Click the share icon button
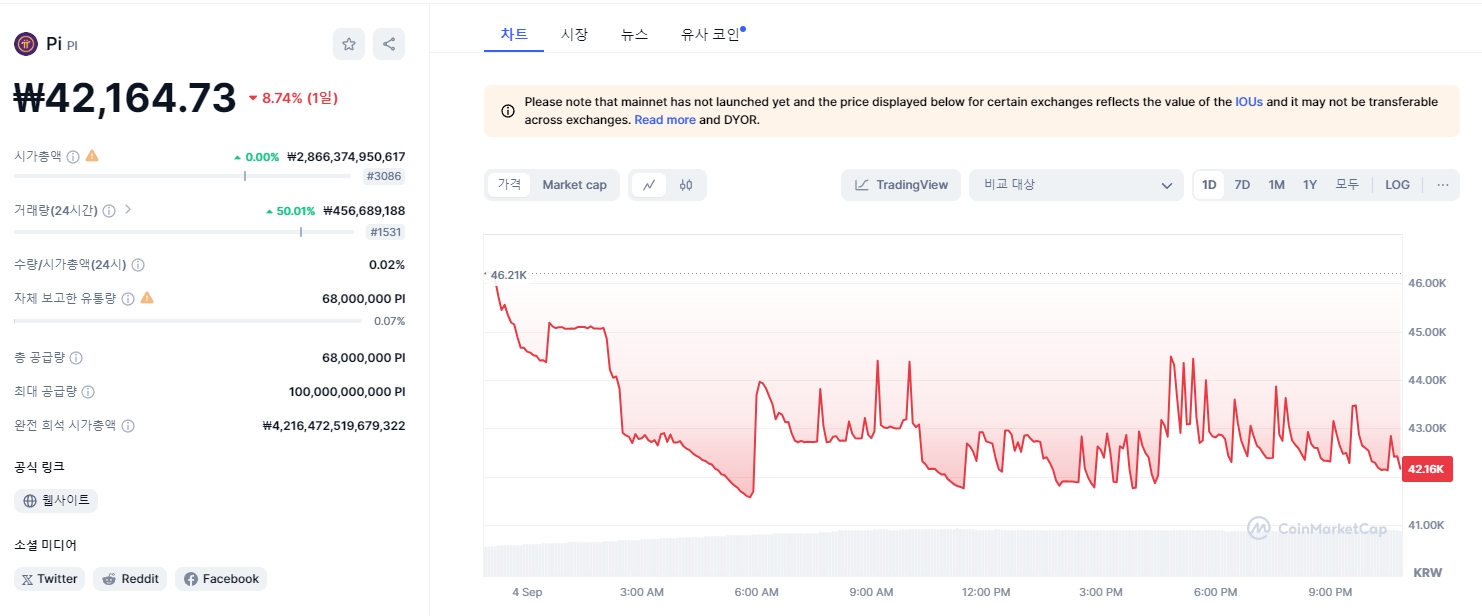1482x616 pixels. click(389, 44)
